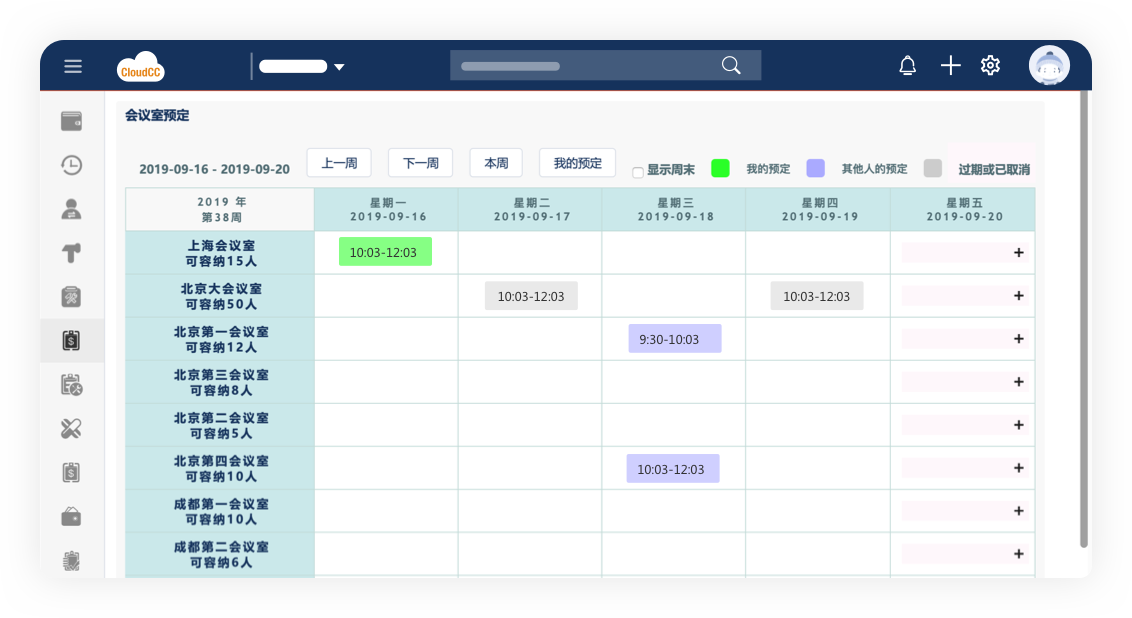
Task: Show 我的预定 bookings
Action: 577,163
